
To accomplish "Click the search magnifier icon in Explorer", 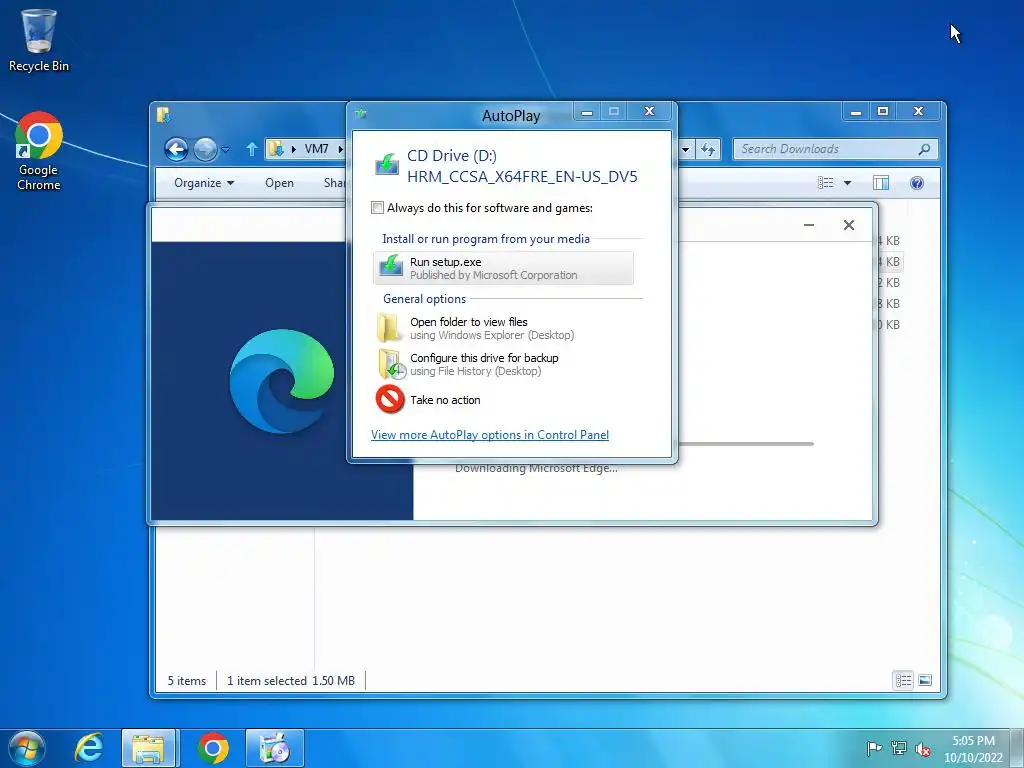I will tap(924, 149).
